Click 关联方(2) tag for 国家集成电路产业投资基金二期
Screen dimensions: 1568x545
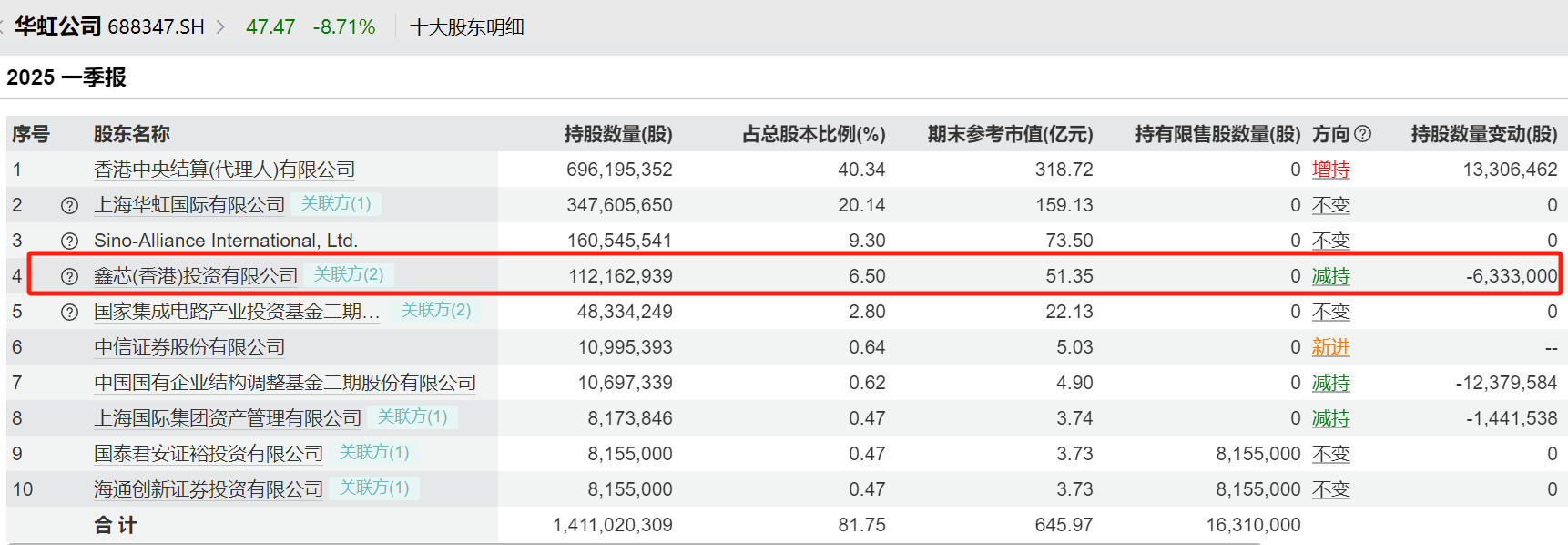point(436,310)
